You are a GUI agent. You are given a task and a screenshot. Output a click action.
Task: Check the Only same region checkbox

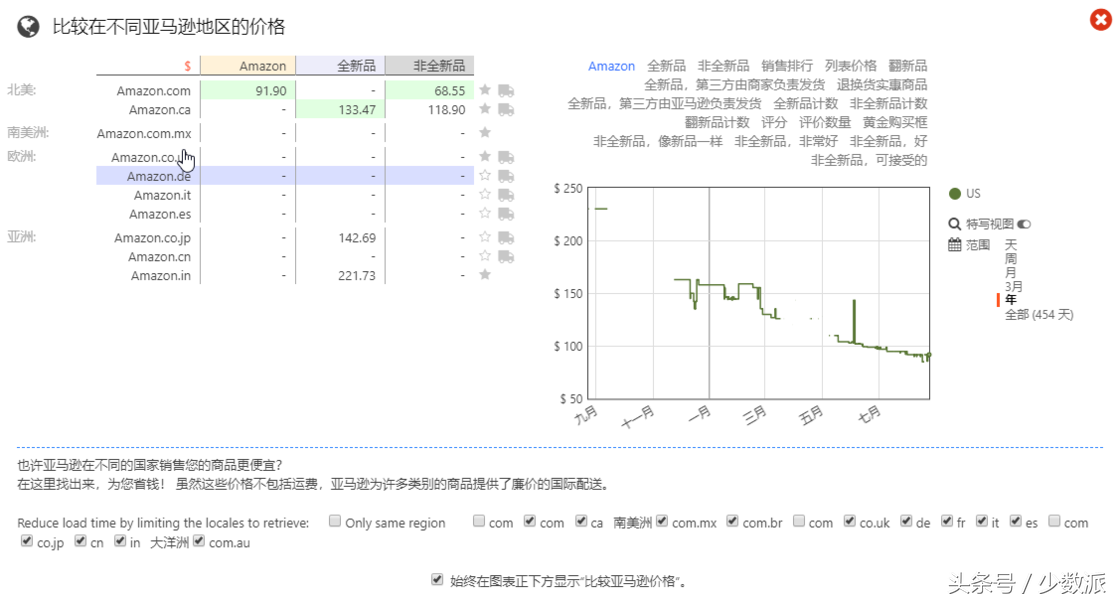pyautogui.click(x=335, y=521)
